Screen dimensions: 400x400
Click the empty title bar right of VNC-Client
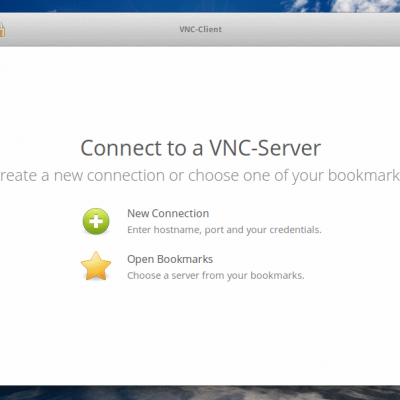[x=310, y=29]
